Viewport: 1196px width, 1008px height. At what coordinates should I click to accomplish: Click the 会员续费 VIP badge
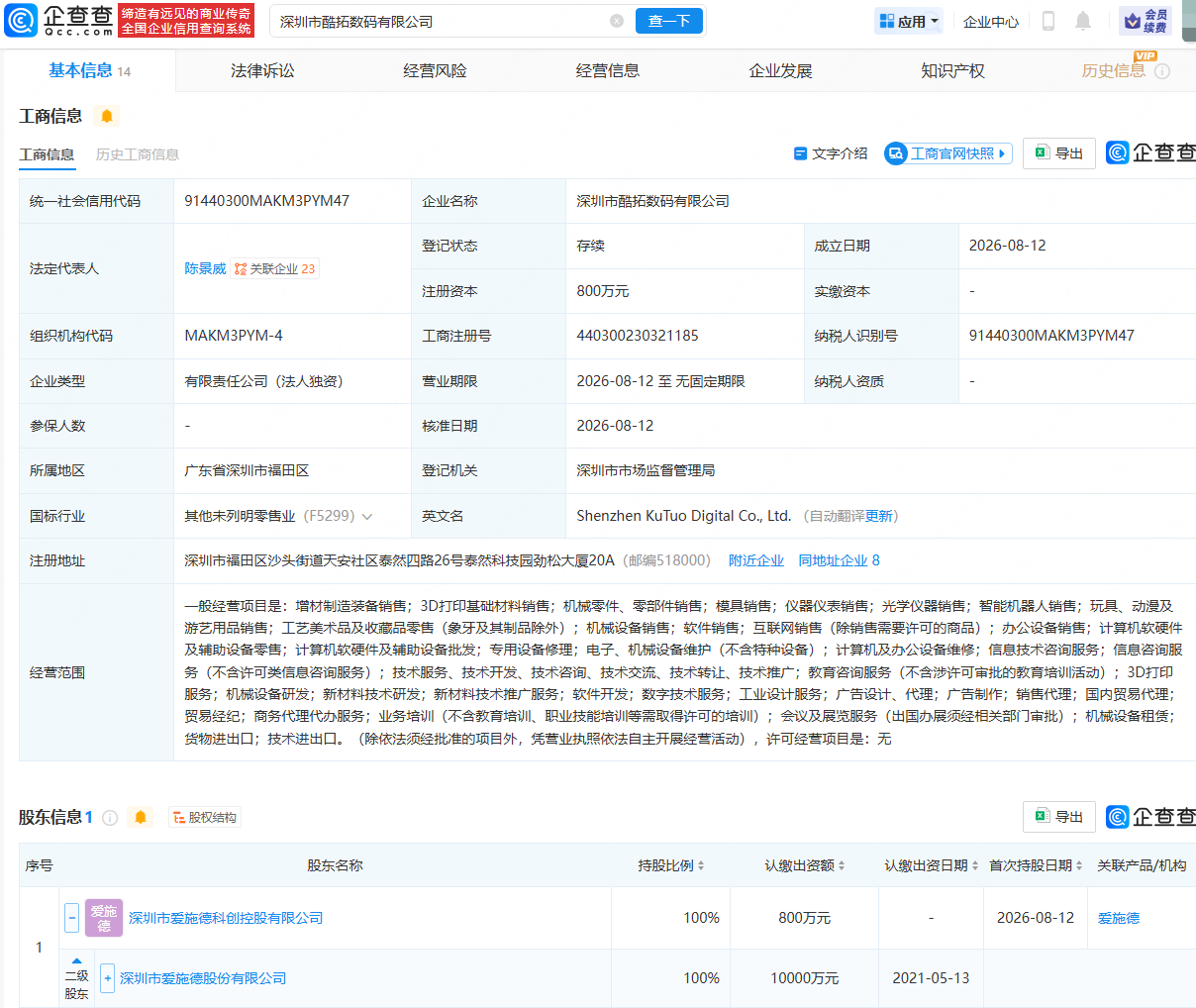[x=1146, y=21]
